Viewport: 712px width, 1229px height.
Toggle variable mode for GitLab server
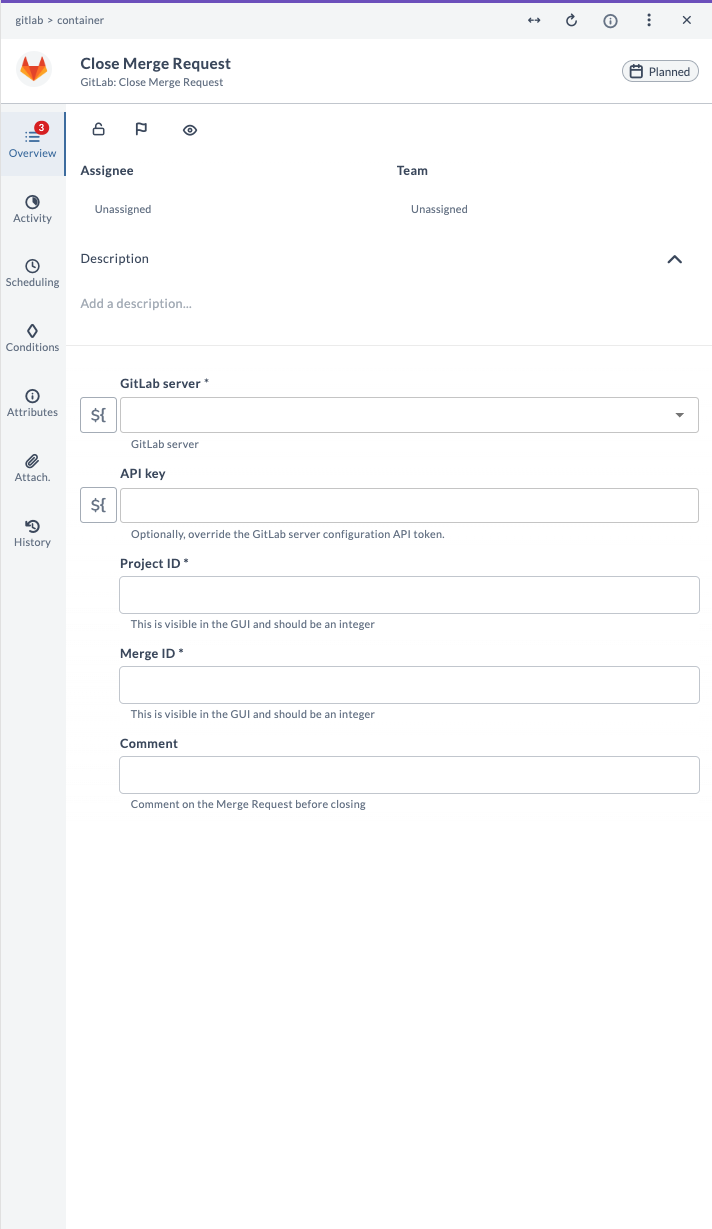pyautogui.click(x=98, y=415)
